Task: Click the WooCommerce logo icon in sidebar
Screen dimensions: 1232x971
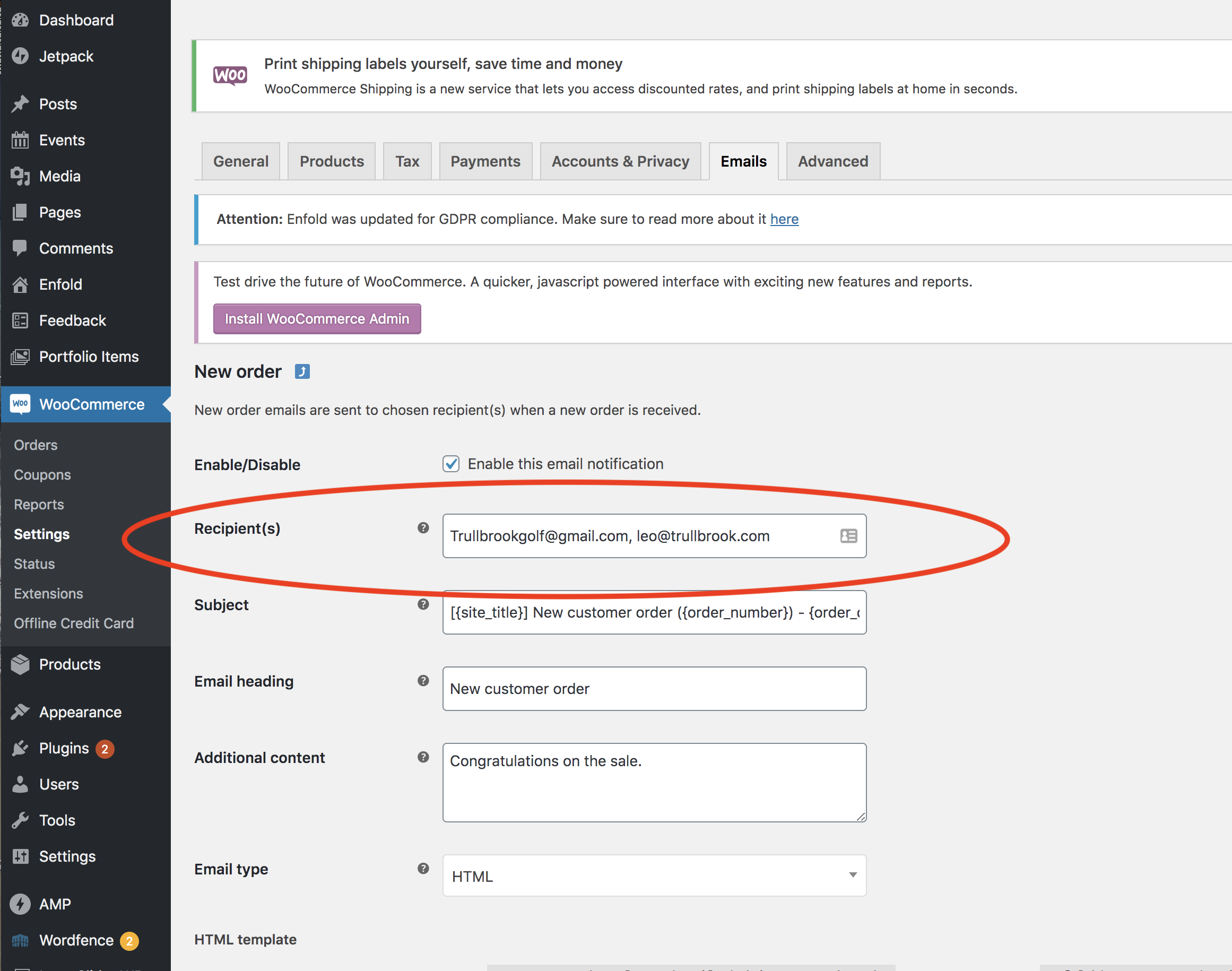Action: pyautogui.click(x=20, y=404)
